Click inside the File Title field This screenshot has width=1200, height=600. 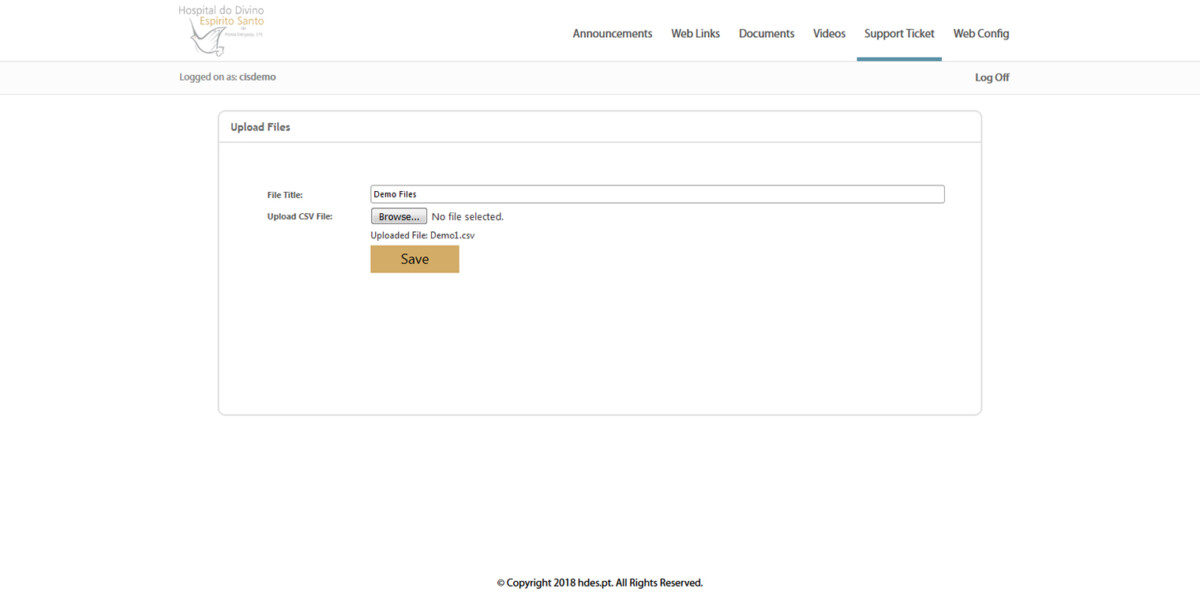click(656, 193)
